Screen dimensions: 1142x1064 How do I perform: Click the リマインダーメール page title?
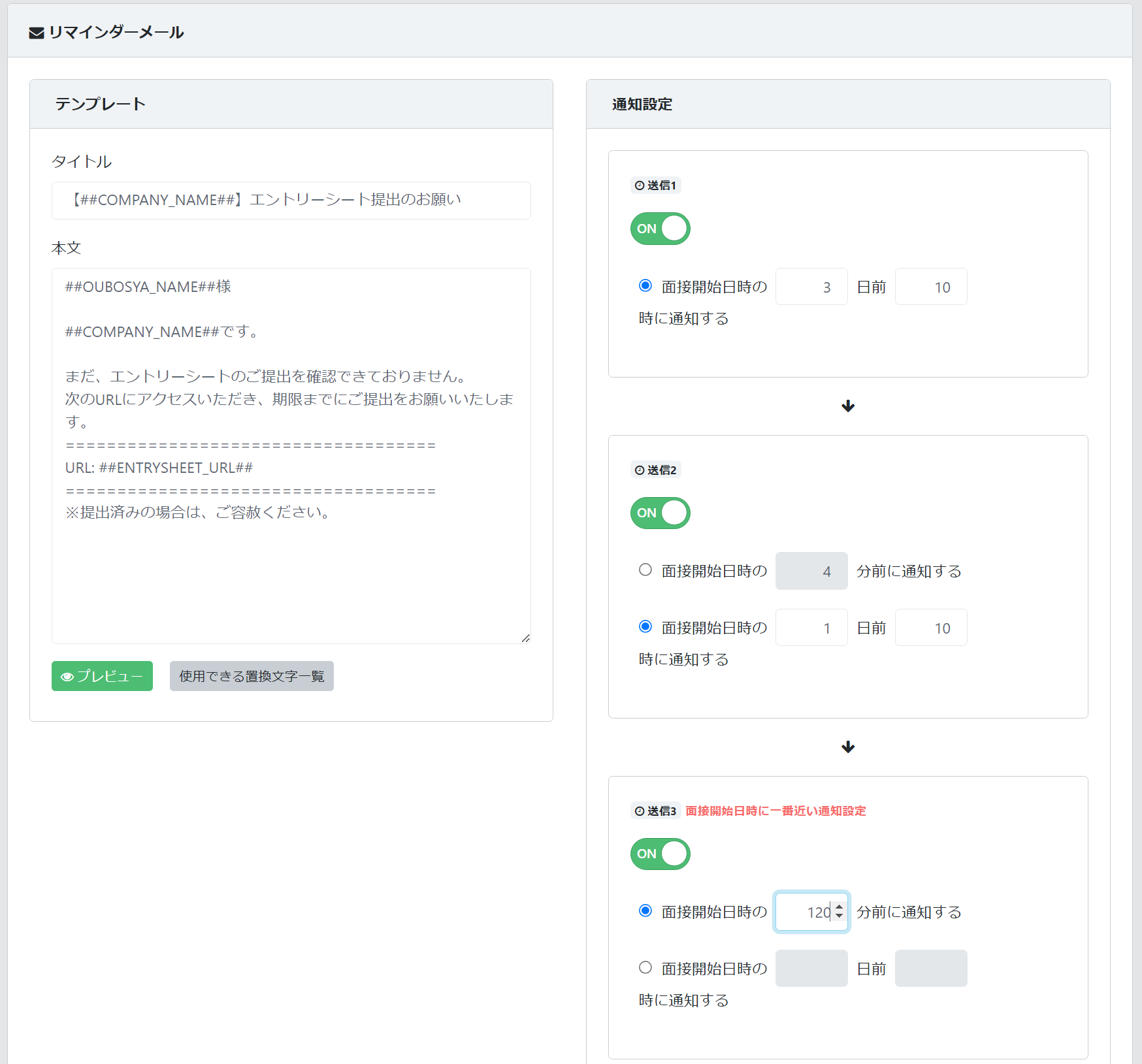(x=116, y=33)
